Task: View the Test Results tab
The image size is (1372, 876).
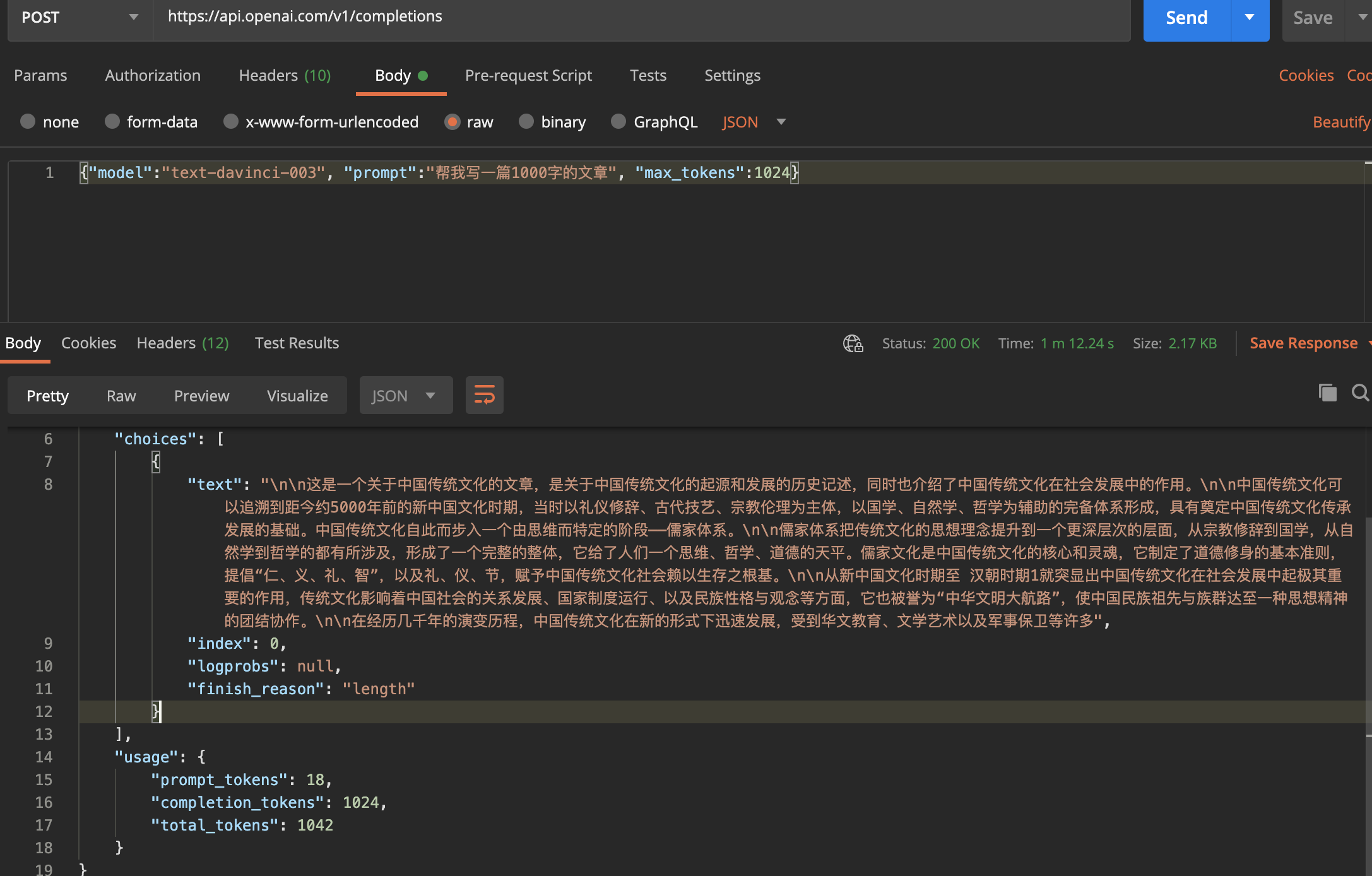Action: (x=297, y=343)
